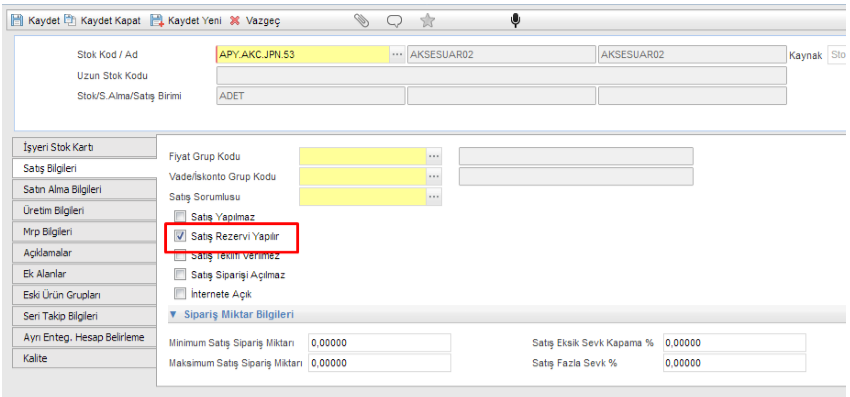Click the Satış unit field beside S.Alma

pos(692,96)
